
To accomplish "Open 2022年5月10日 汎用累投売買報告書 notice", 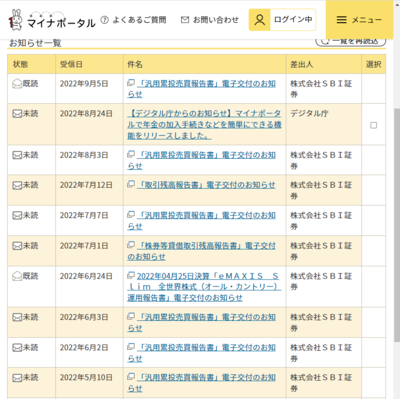I will [x=202, y=383].
